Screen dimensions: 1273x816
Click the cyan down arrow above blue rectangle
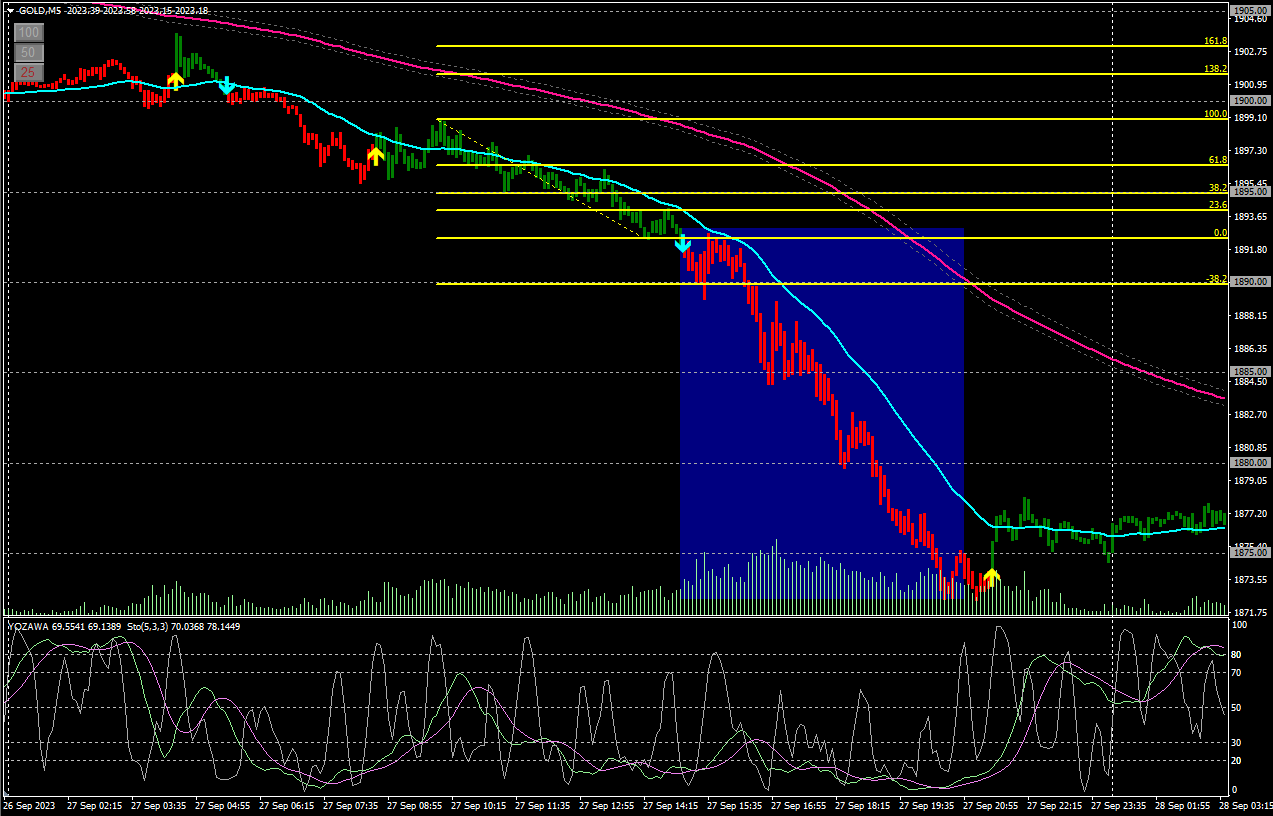tap(682, 243)
